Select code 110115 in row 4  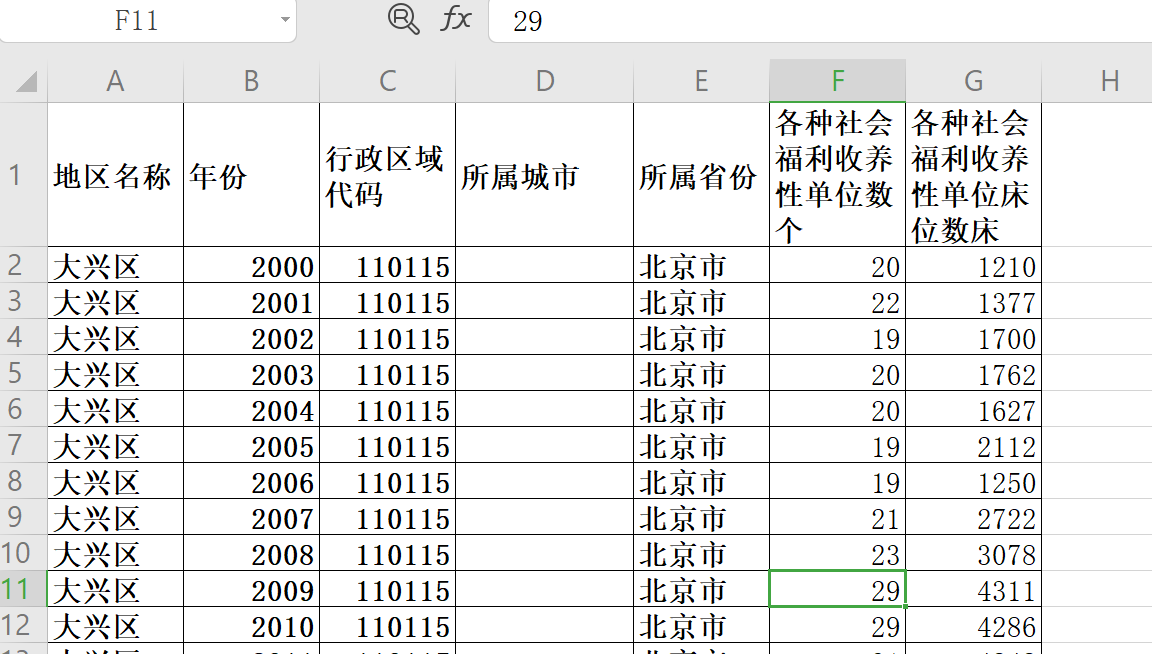pyautogui.click(x=387, y=337)
